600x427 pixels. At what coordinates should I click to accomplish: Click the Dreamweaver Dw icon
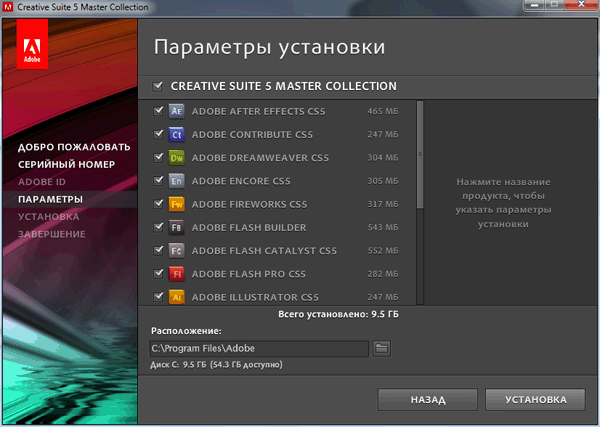[x=176, y=158]
